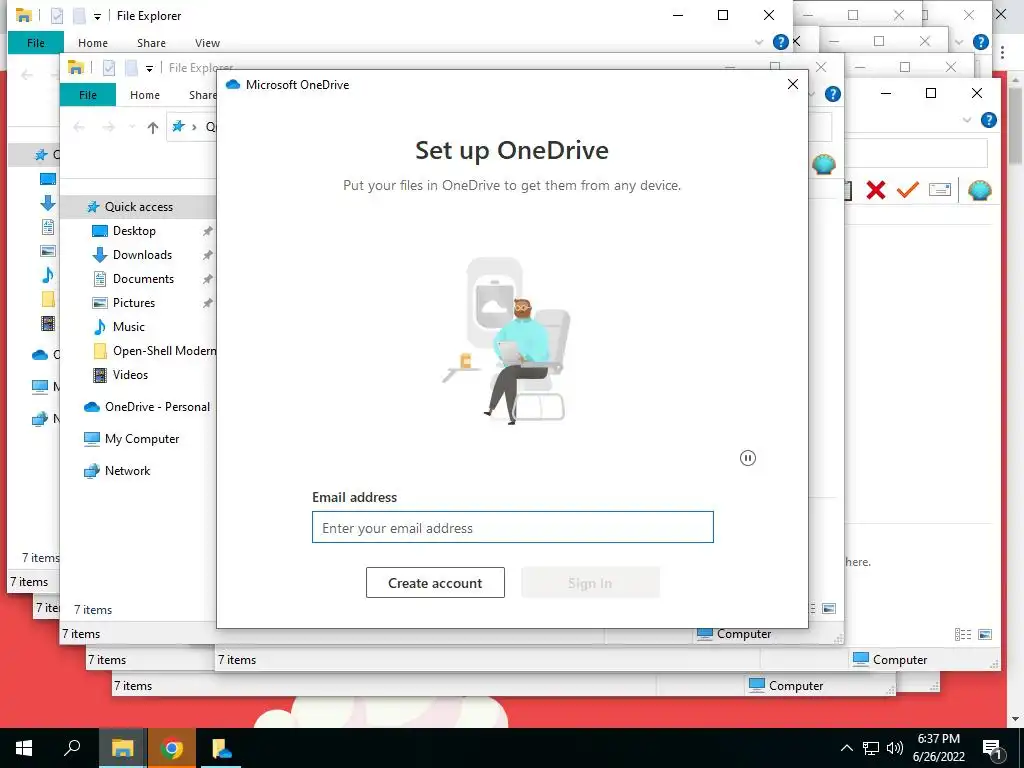The image size is (1024, 768).
Task: Select Open-Shell Modern folder in the tree
Action: click(164, 351)
